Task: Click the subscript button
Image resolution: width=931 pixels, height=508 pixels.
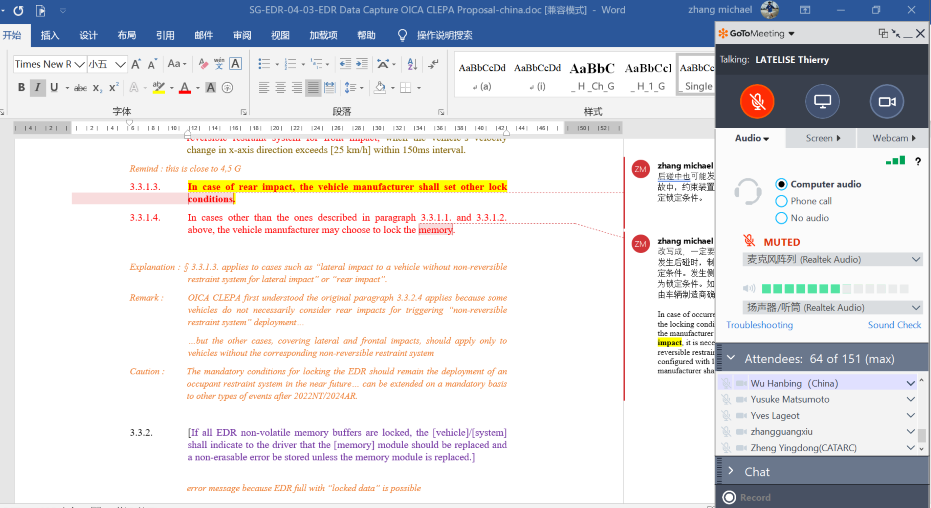Action: [97, 88]
